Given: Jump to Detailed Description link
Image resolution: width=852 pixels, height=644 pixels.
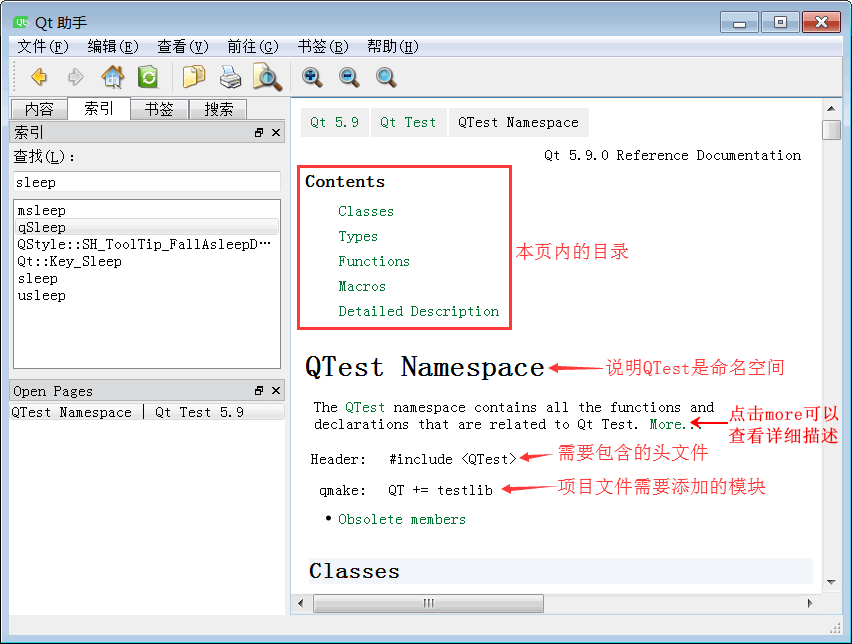Looking at the screenshot, I should pyautogui.click(x=418, y=311).
